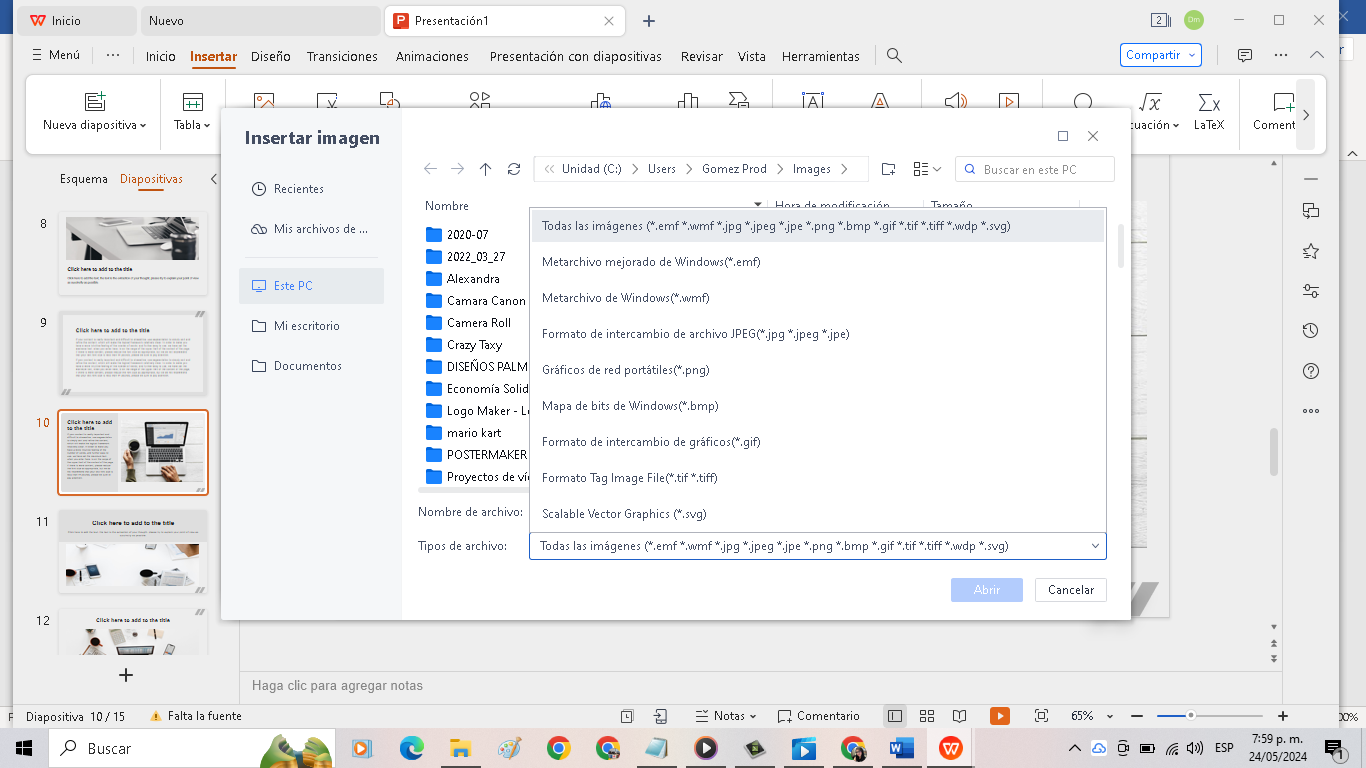Refresh the folder listing in the dialog

pos(514,169)
